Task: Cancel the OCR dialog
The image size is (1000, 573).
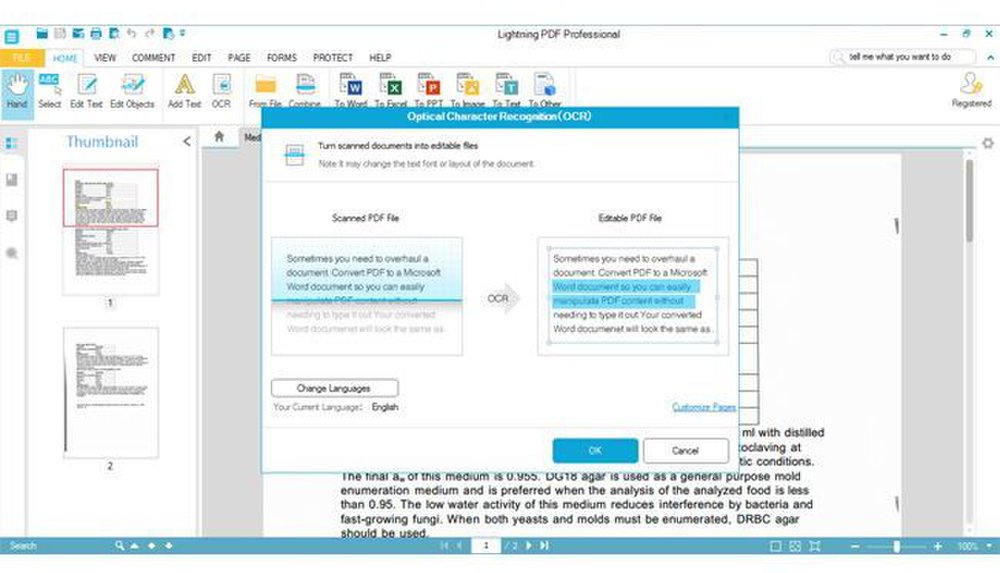Action: 686,450
